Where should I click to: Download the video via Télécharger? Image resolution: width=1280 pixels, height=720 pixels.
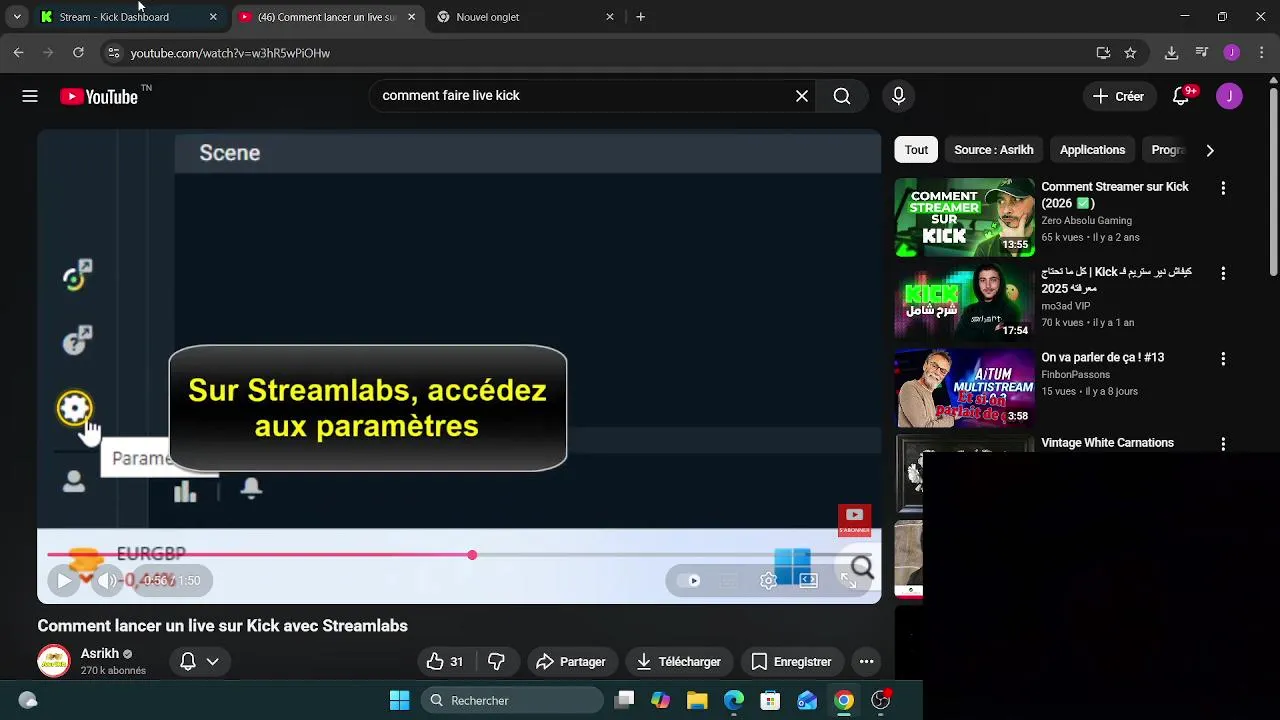tap(679, 662)
